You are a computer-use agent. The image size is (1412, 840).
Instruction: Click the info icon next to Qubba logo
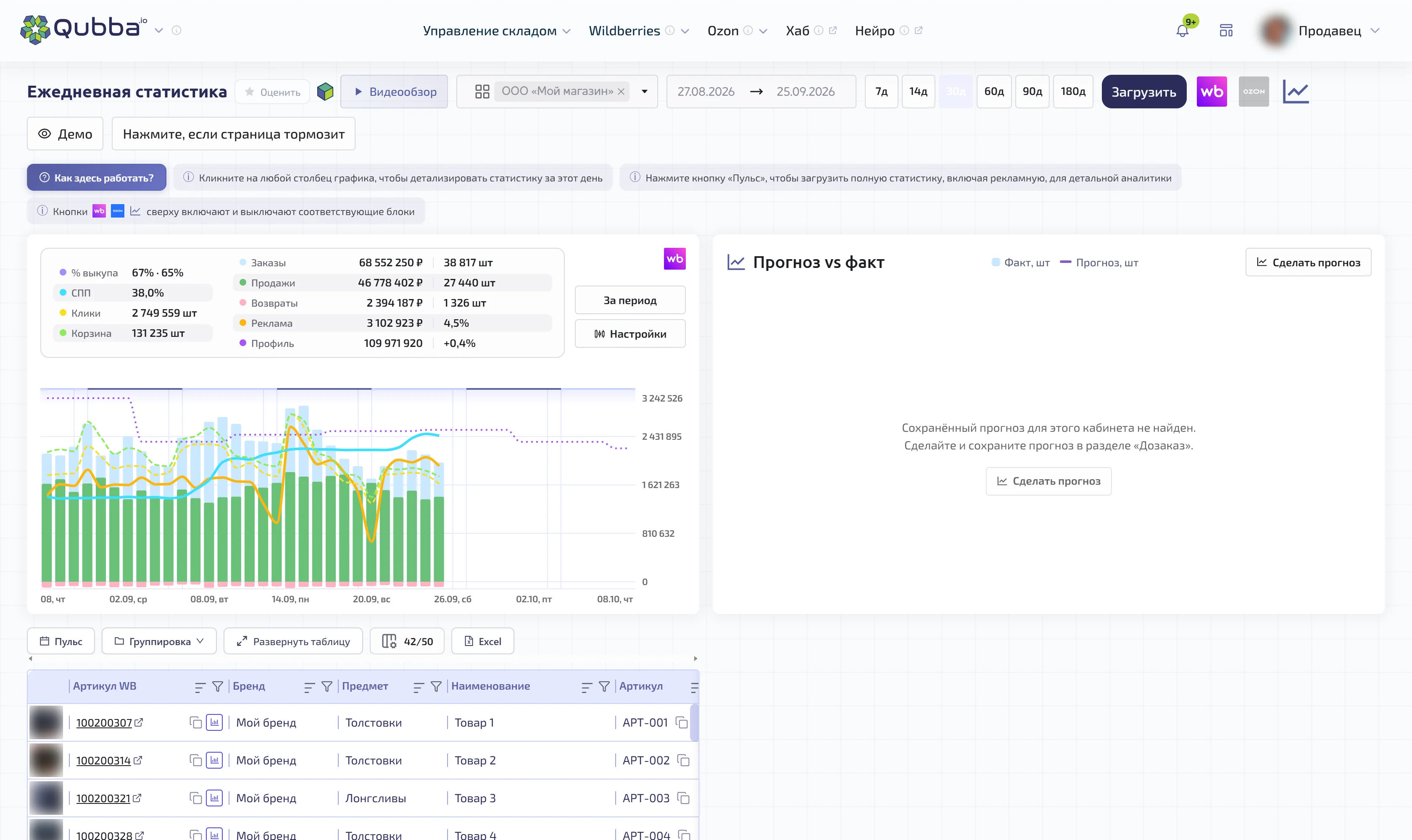click(x=177, y=31)
